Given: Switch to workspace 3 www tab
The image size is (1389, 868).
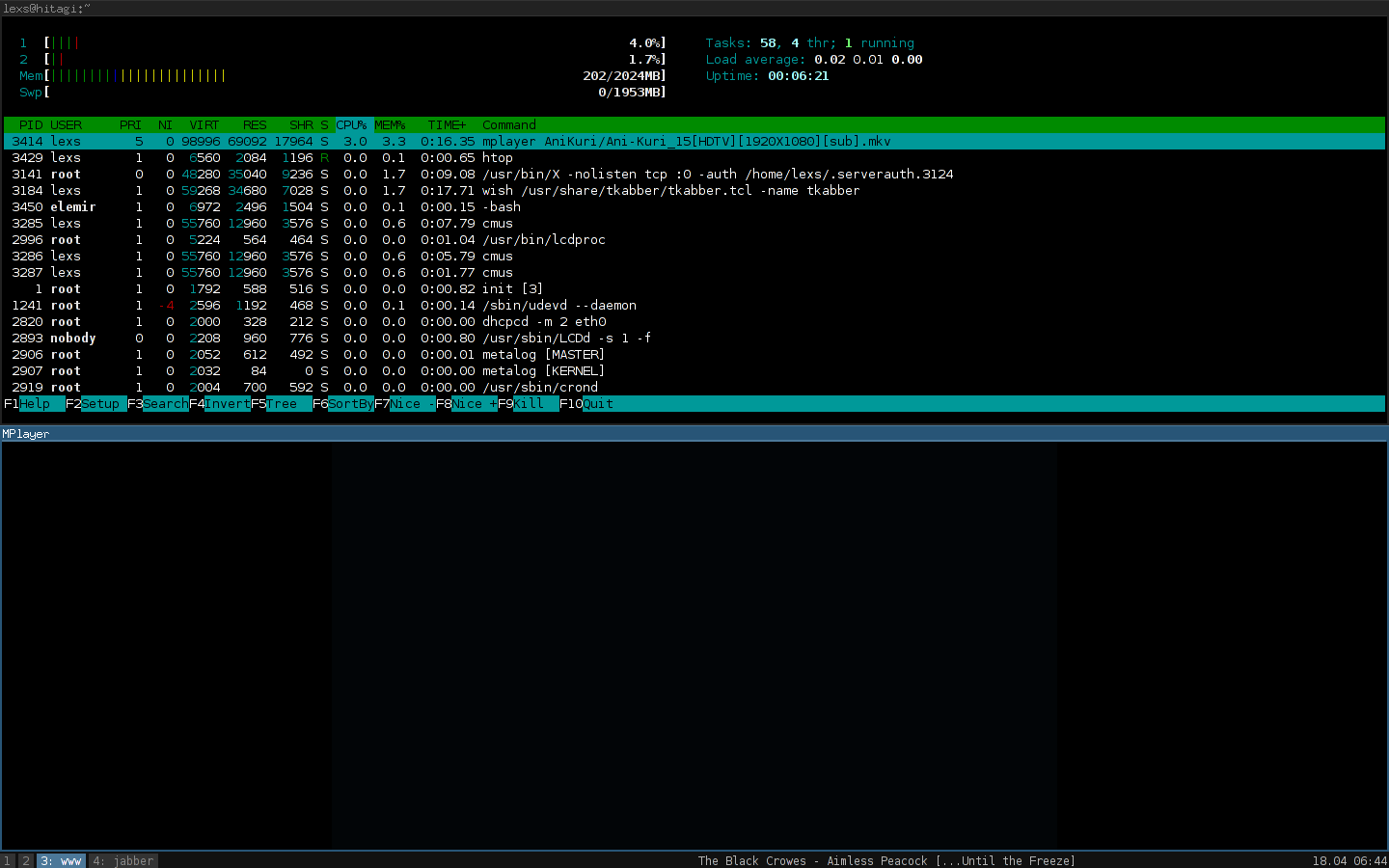Looking at the screenshot, I should 61,861.
